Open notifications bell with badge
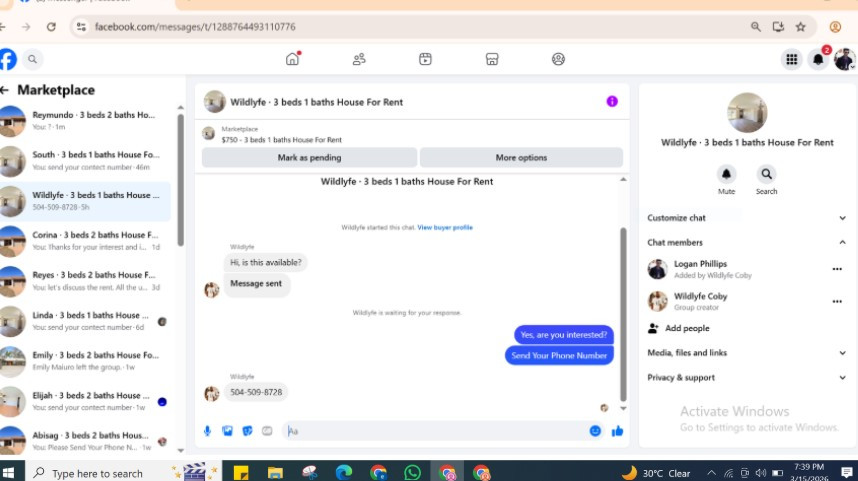Viewport: 858px width, 481px height. click(x=819, y=59)
